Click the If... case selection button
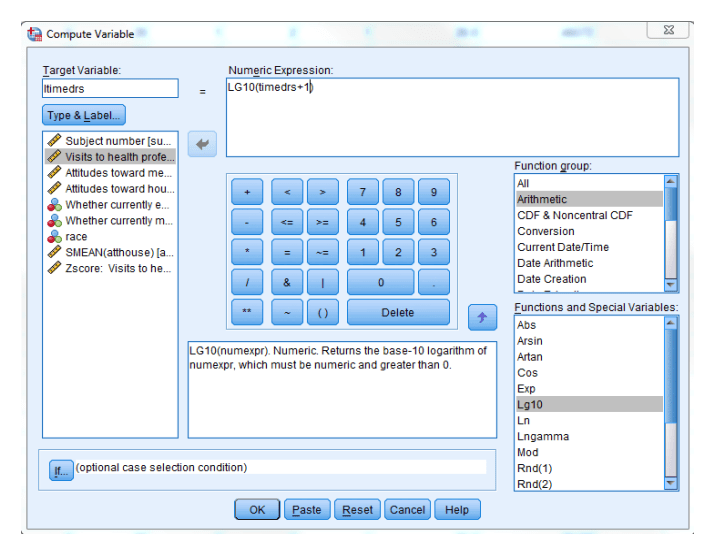713x545 pixels. (x=61, y=469)
